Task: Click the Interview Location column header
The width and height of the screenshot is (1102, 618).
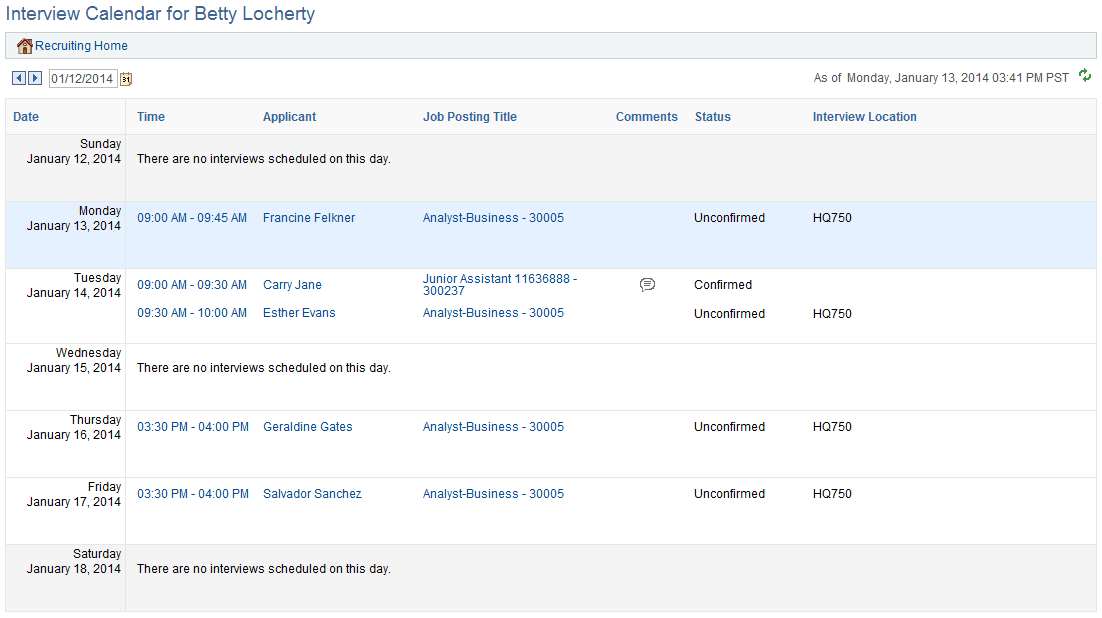Action: pos(864,117)
